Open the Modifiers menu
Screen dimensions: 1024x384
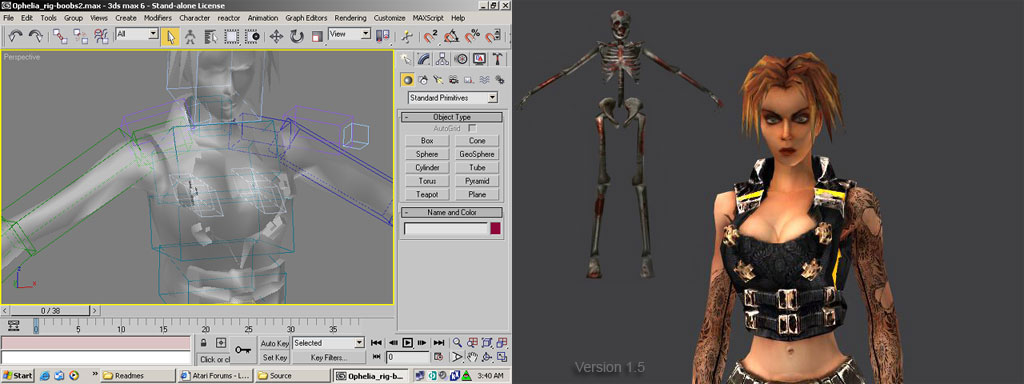[x=157, y=18]
